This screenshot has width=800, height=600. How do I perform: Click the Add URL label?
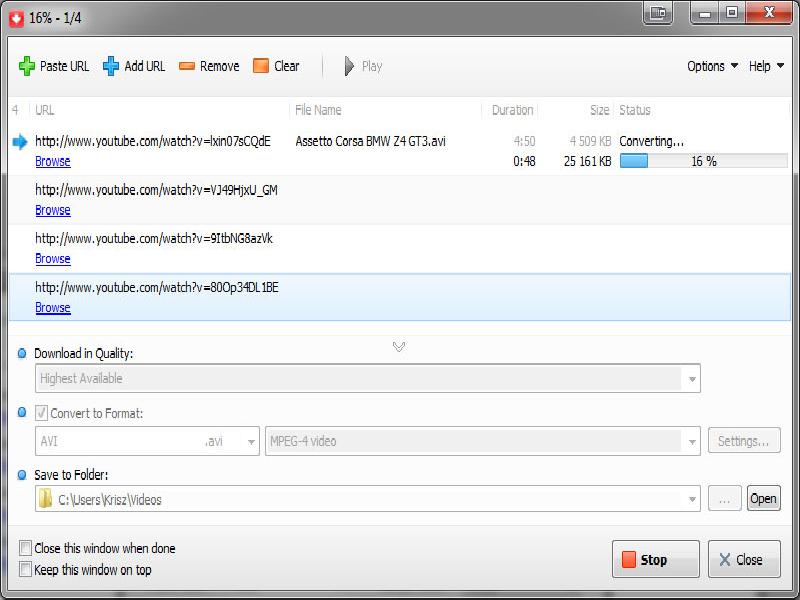(x=144, y=66)
